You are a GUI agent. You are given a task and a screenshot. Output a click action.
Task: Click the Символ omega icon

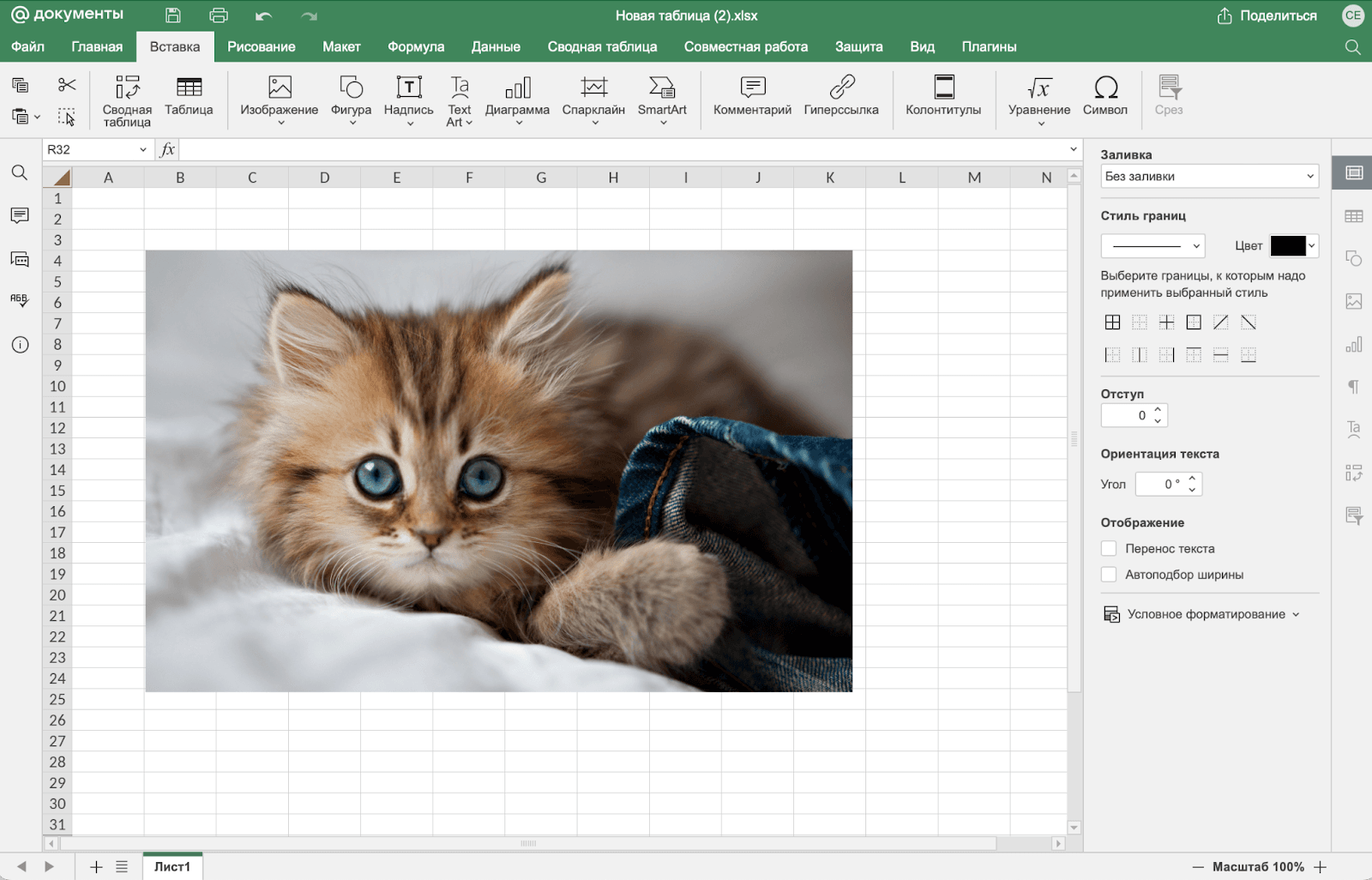click(x=1104, y=88)
